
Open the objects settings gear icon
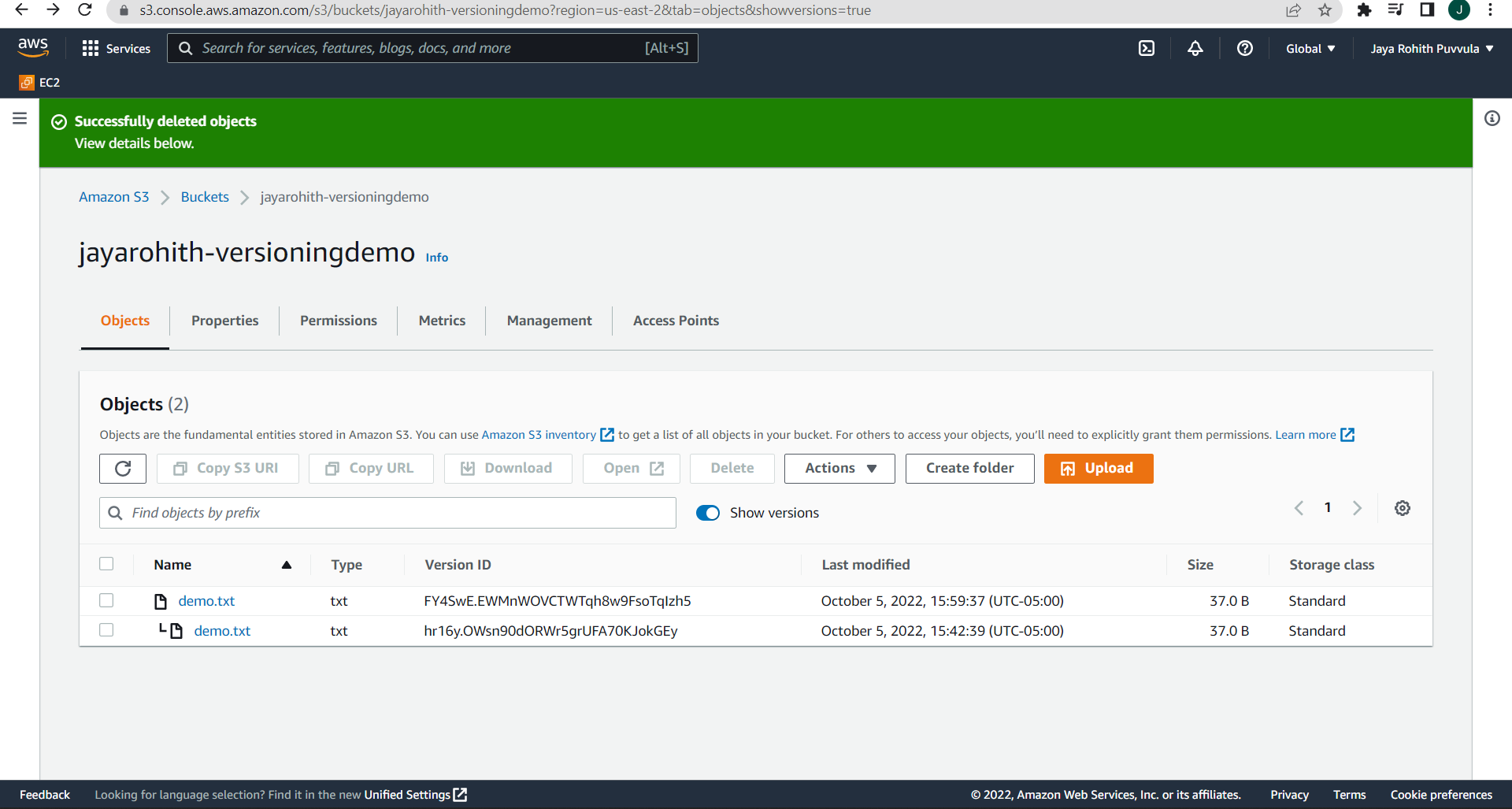1402,508
